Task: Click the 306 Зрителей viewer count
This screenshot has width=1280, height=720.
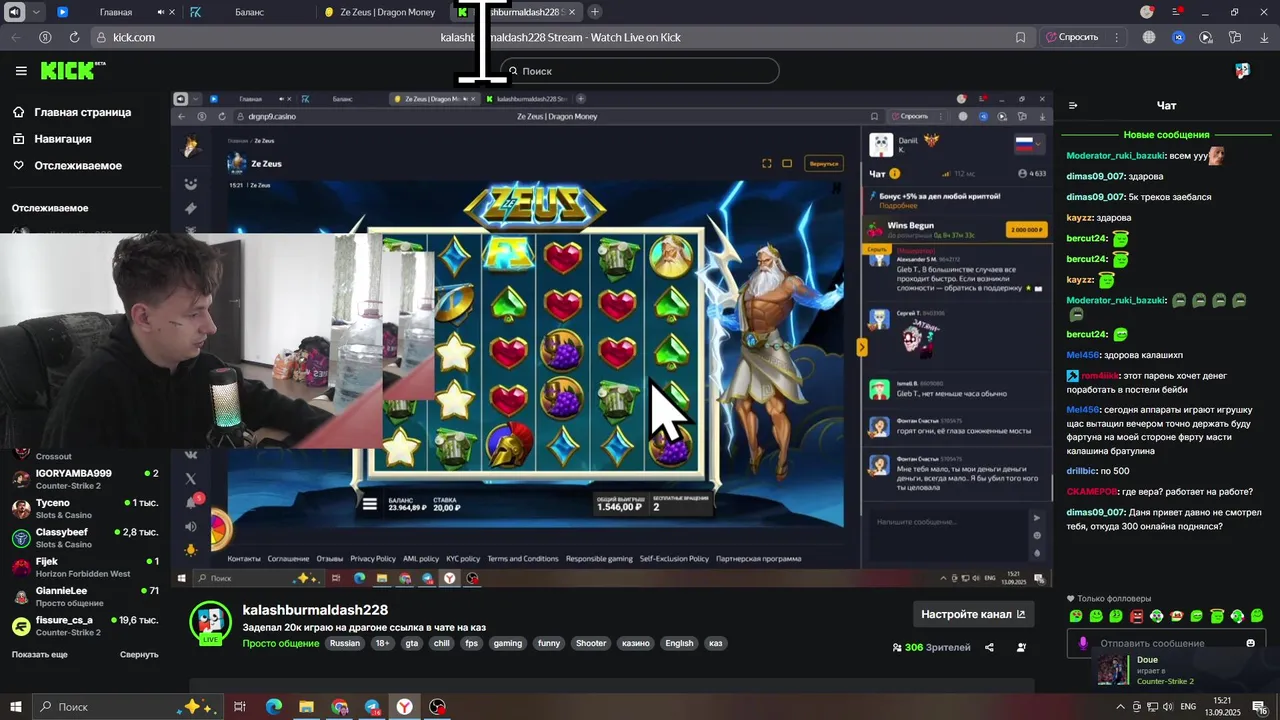Action: click(x=931, y=647)
